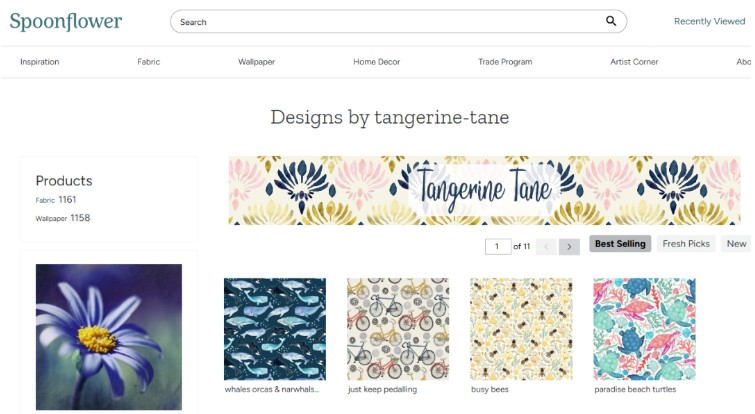
Task: Open the Home Decor menu
Action: coord(376,62)
